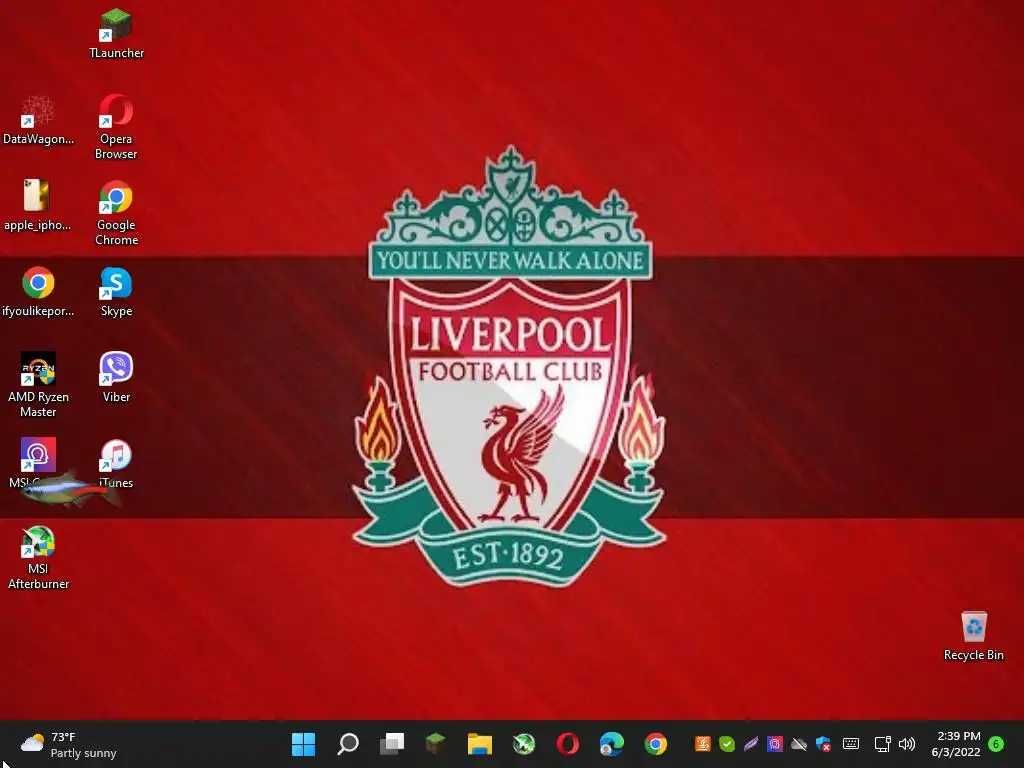Select the Skype desktop shortcut

coord(116,292)
